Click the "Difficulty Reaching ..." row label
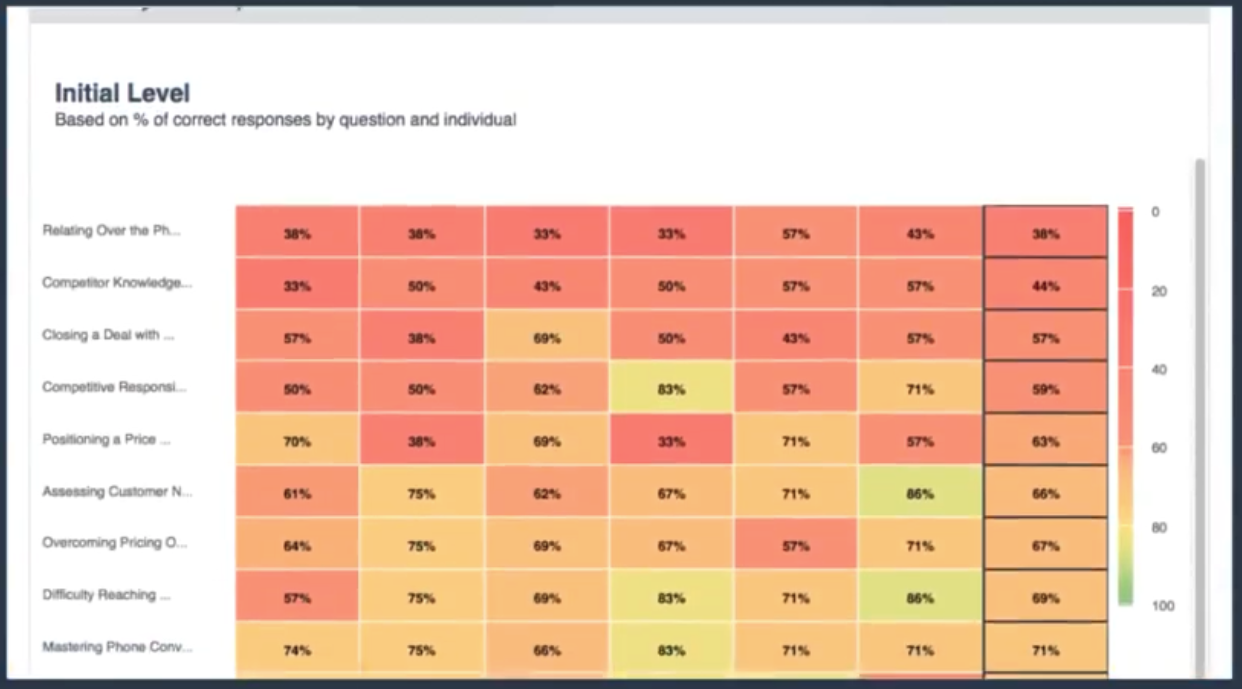Image resolution: width=1242 pixels, height=689 pixels. pyautogui.click(x=106, y=595)
